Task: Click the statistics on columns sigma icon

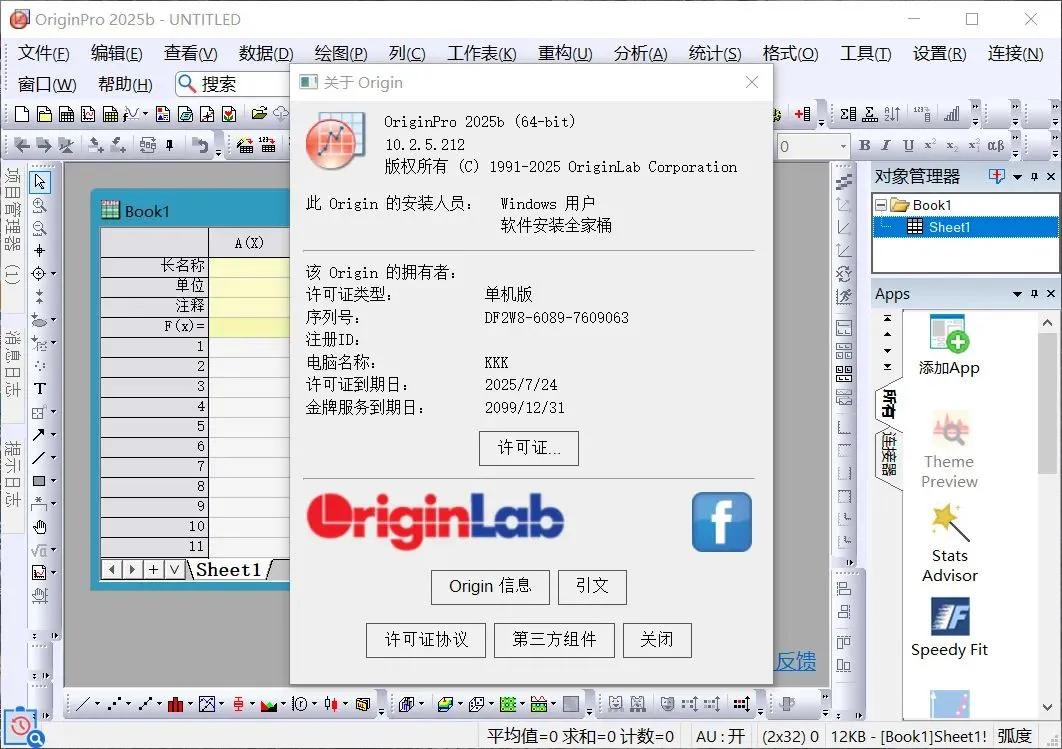Action: point(848,114)
